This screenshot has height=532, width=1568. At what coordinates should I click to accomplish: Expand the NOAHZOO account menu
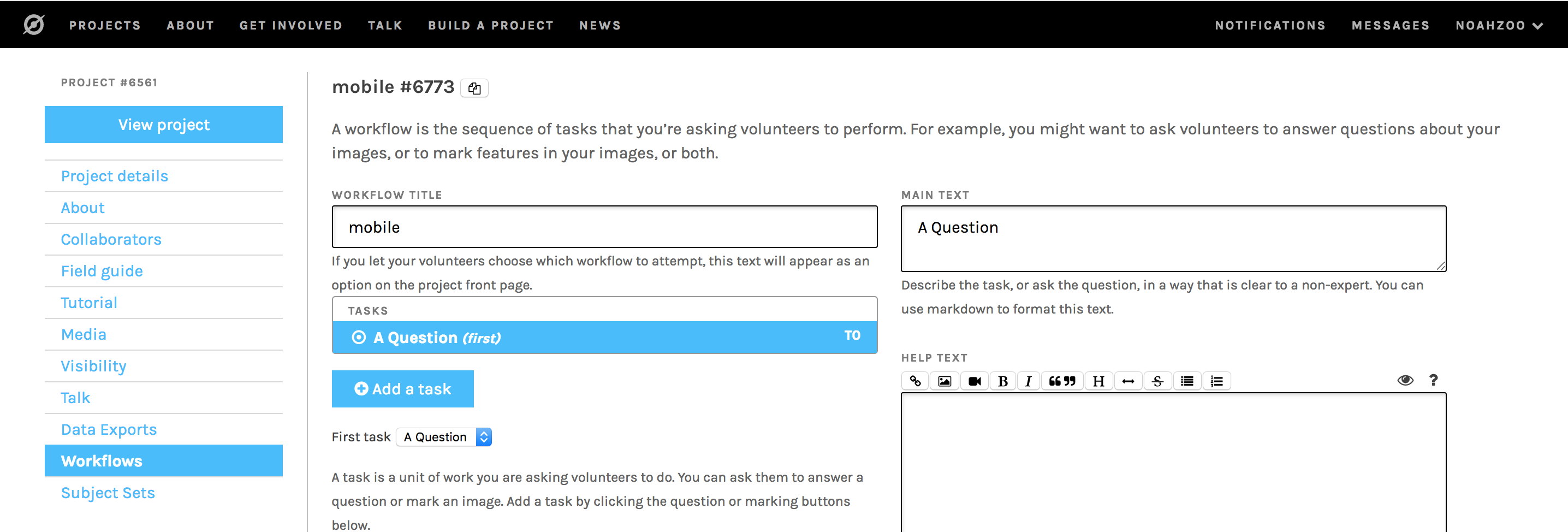[x=1499, y=26]
